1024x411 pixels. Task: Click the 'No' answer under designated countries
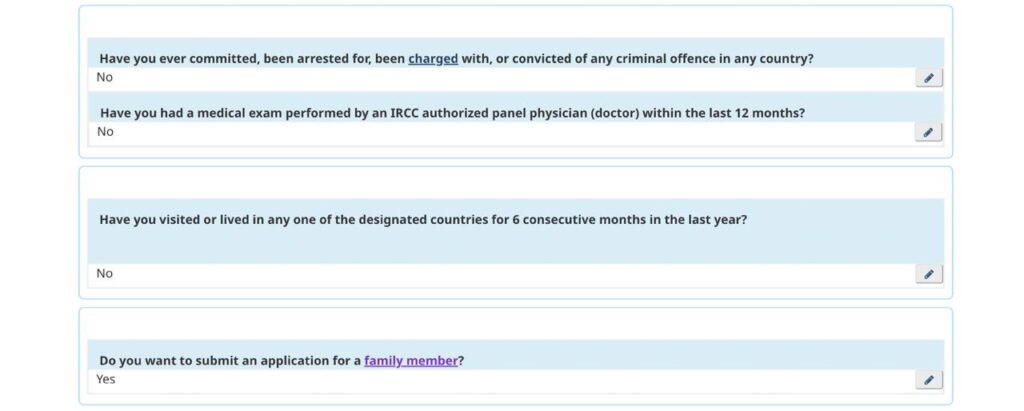coord(105,273)
